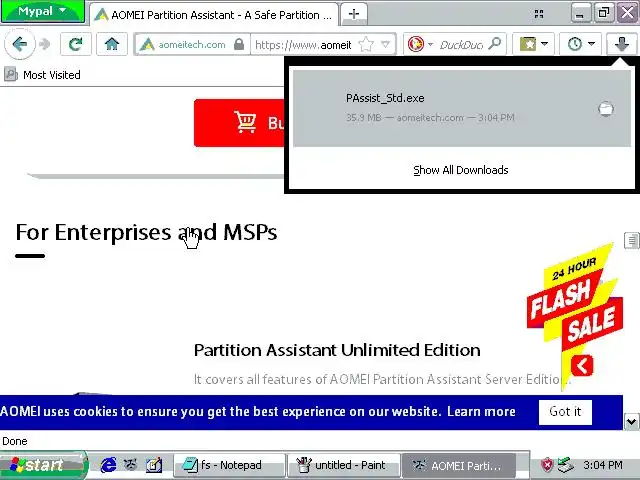Click the side feedback list icon
The width and height of the screenshot is (640, 480).
coord(631,240)
